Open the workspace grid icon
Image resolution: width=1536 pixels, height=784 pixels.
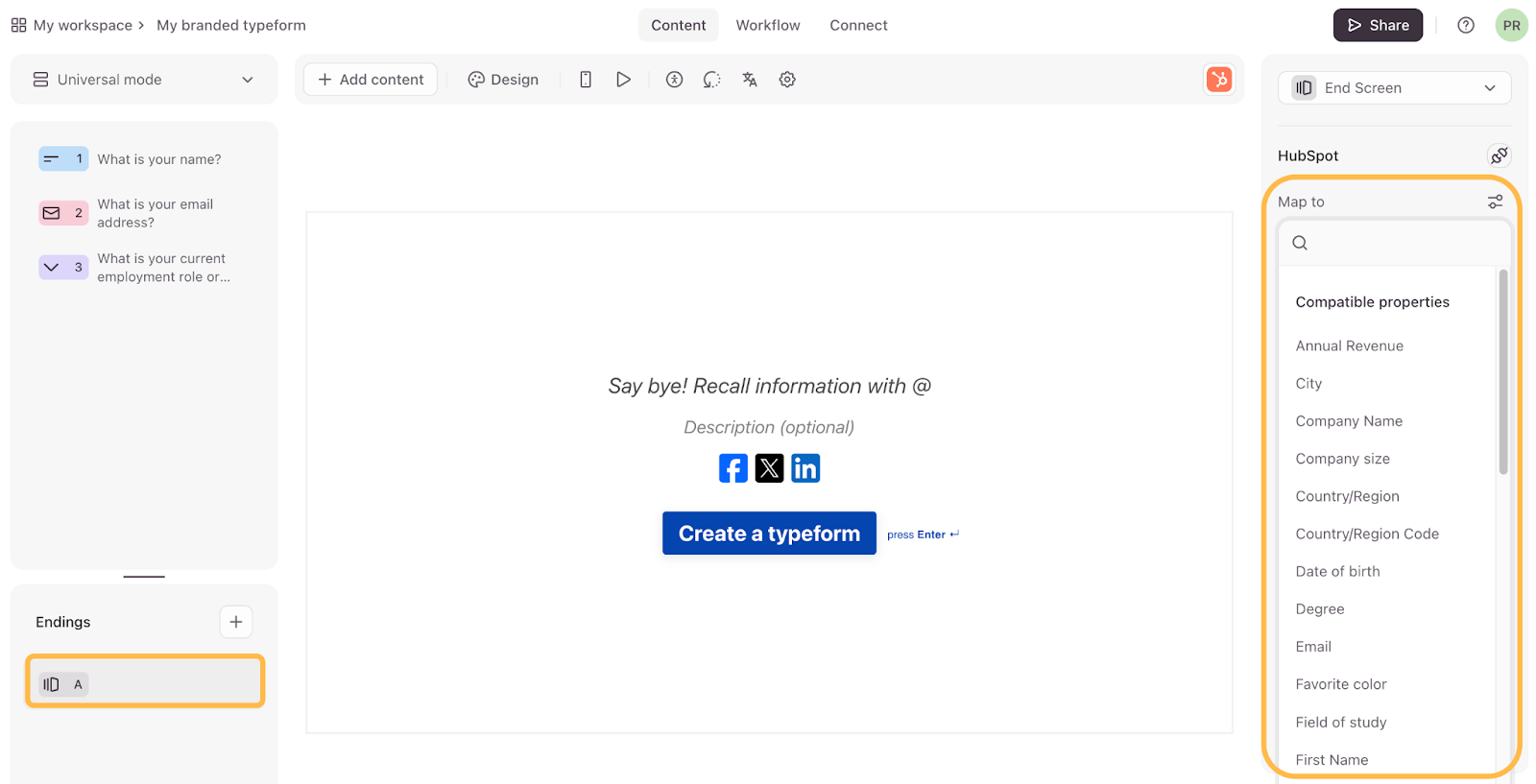click(18, 25)
